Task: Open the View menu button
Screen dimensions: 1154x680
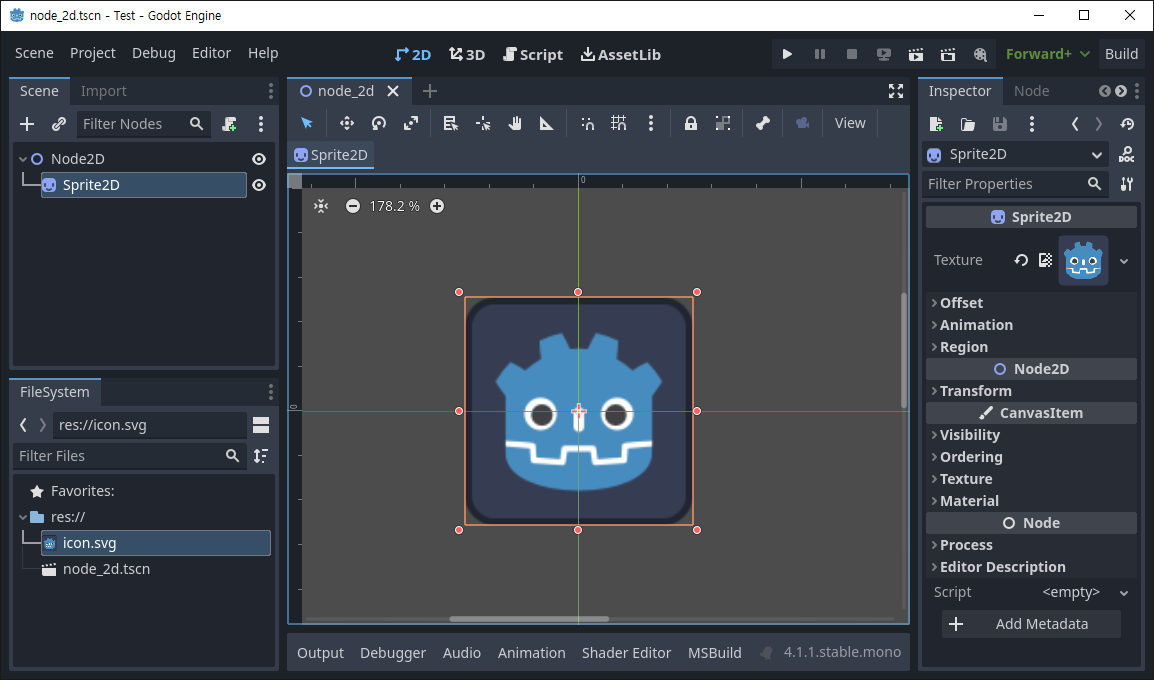Action: (850, 123)
